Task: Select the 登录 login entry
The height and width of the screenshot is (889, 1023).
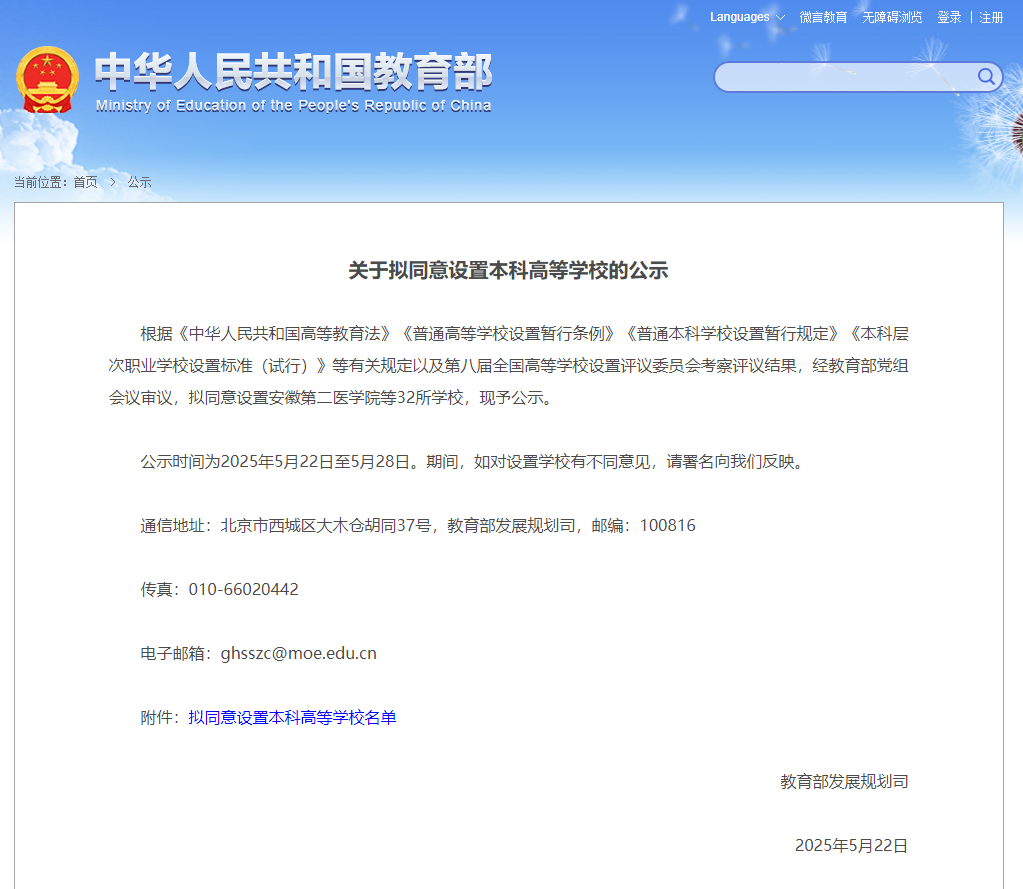Action: coord(948,17)
